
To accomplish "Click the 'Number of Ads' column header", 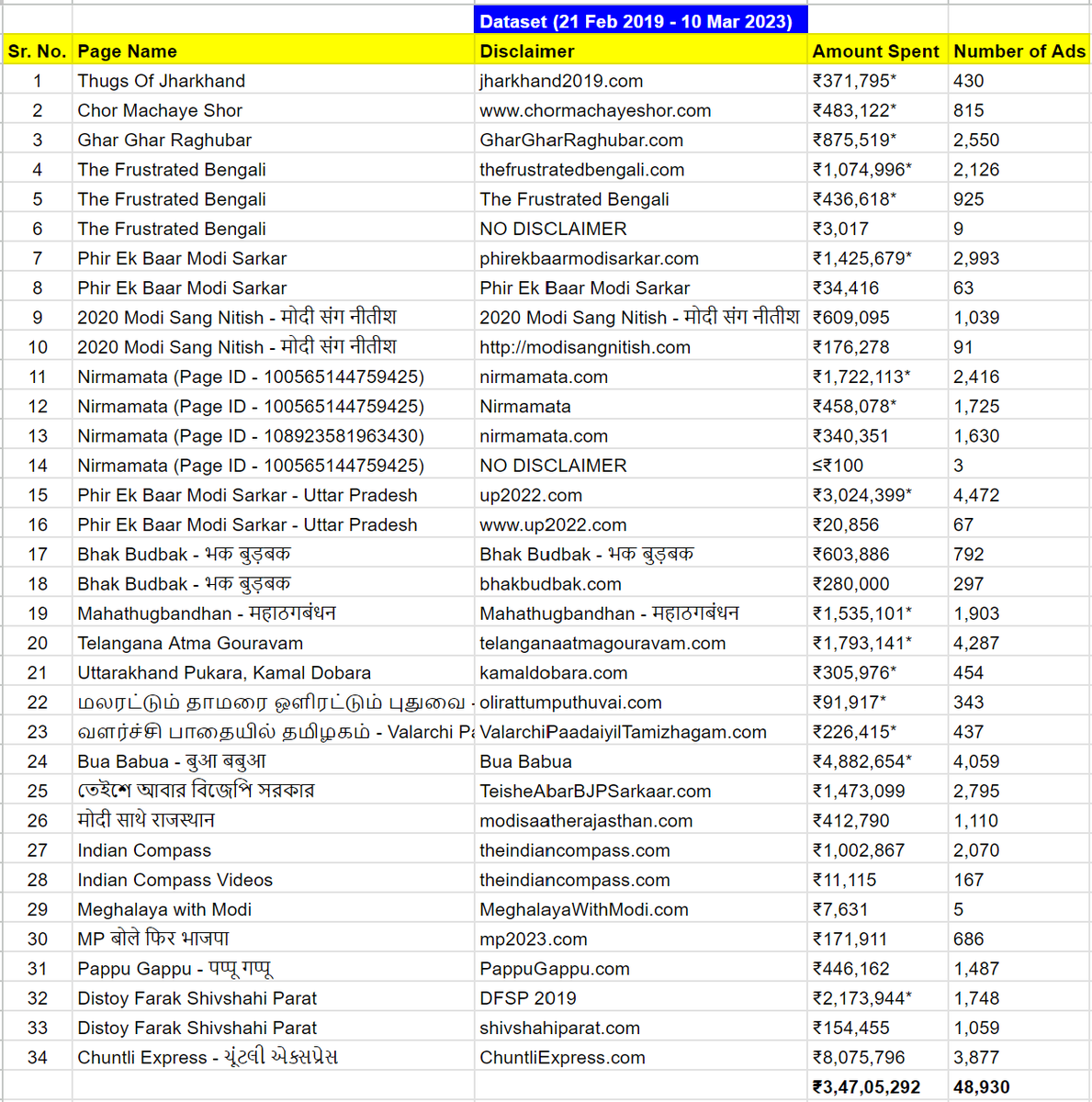I will [1019, 51].
